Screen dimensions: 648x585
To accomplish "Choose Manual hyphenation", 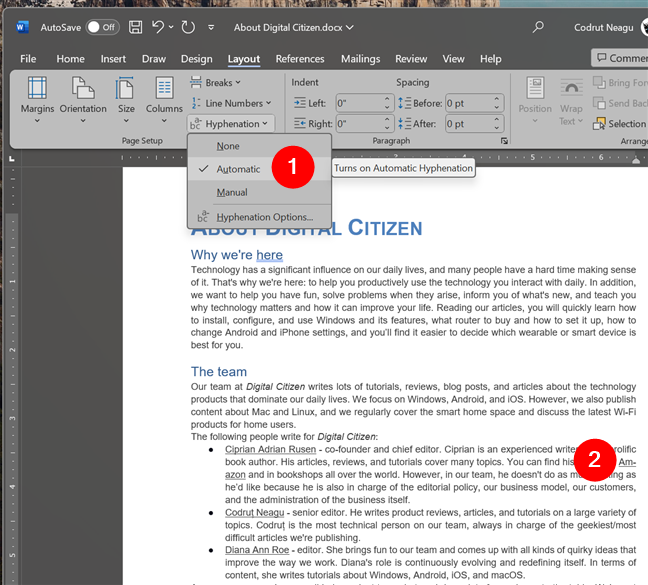I will coord(260,192).
